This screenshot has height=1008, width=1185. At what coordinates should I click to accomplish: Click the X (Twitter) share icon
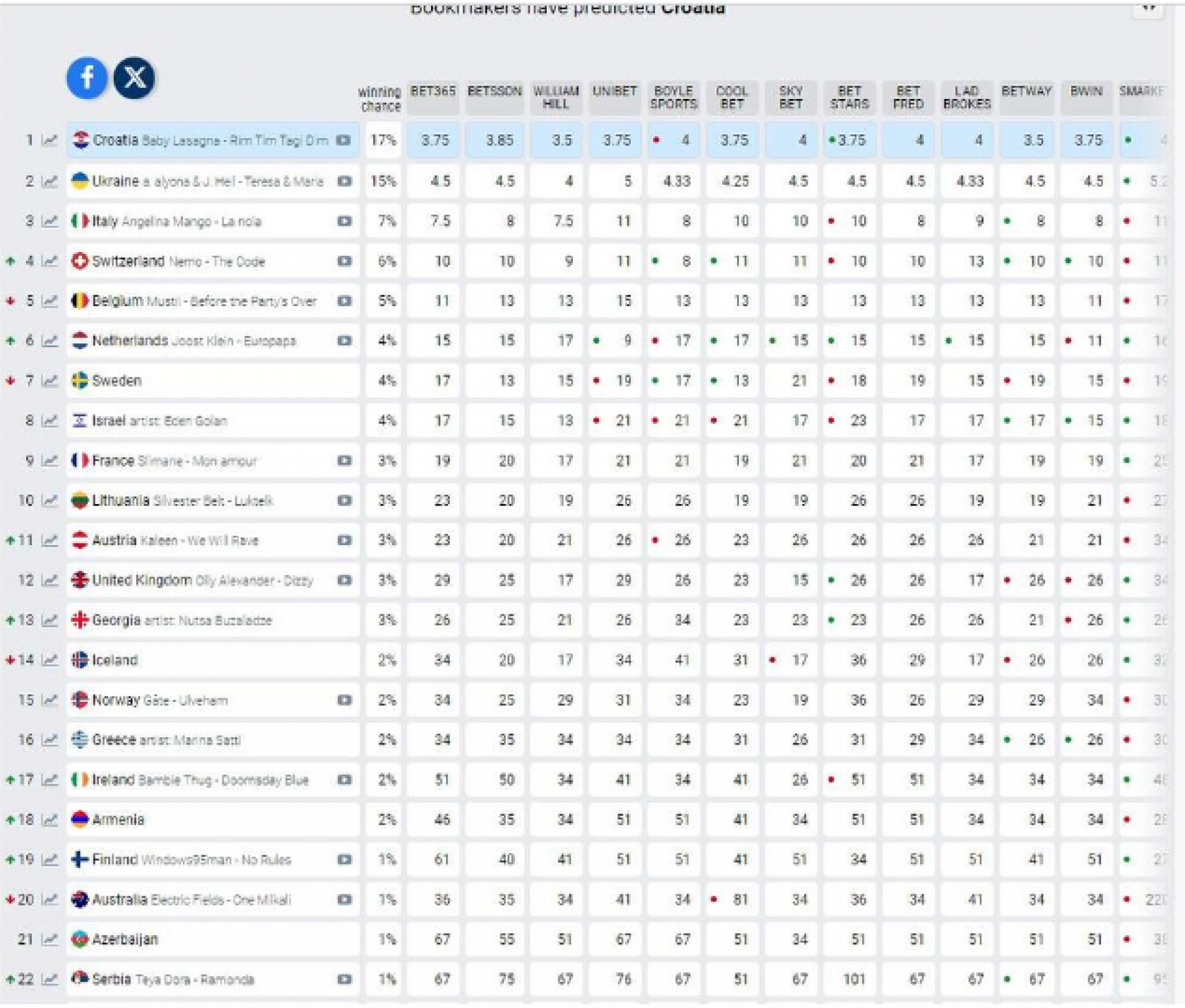[134, 78]
